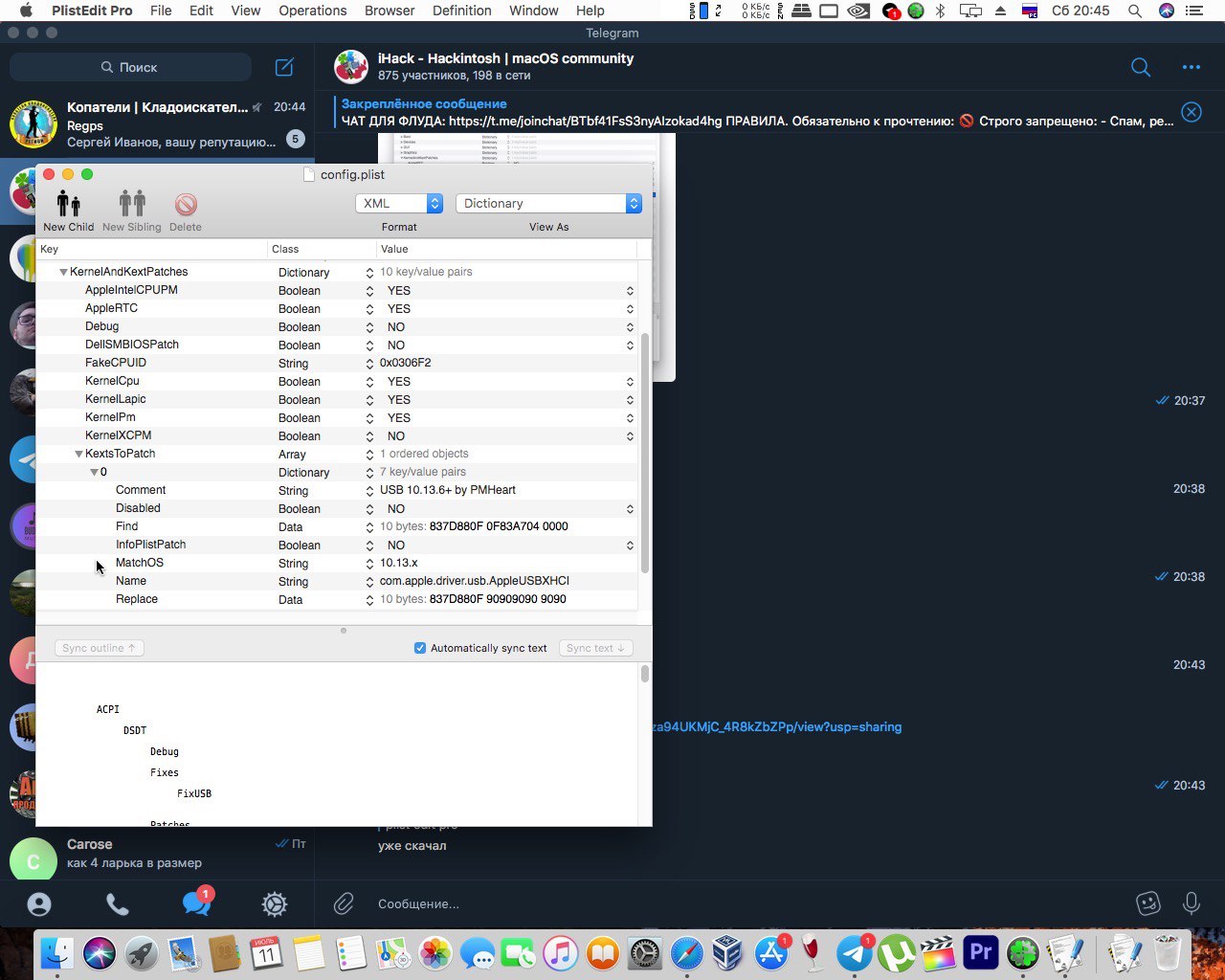This screenshot has width=1225, height=980.
Task: Open the Telegram calls tab icon
Action: coord(118,903)
